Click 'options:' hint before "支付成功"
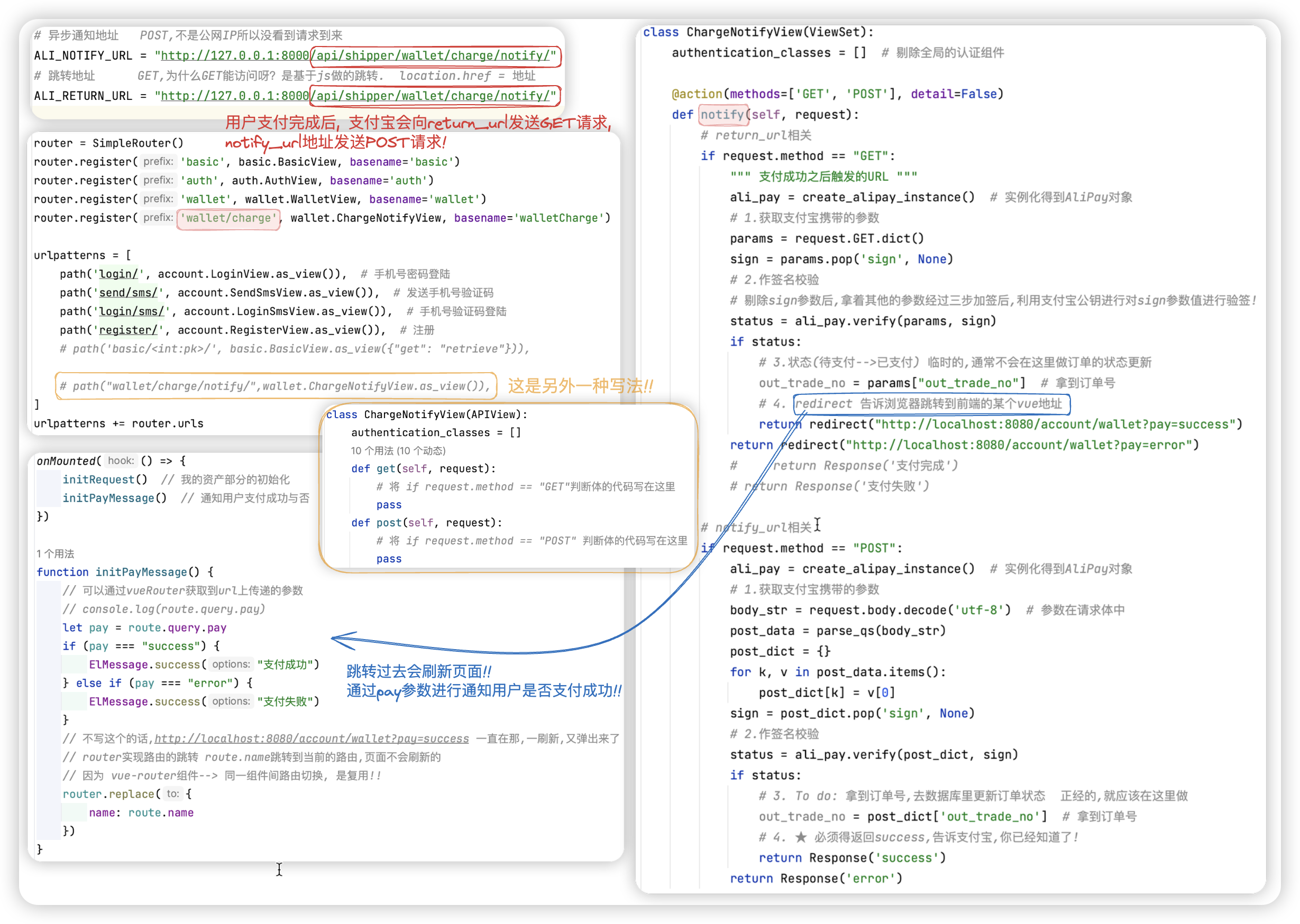 231,664
